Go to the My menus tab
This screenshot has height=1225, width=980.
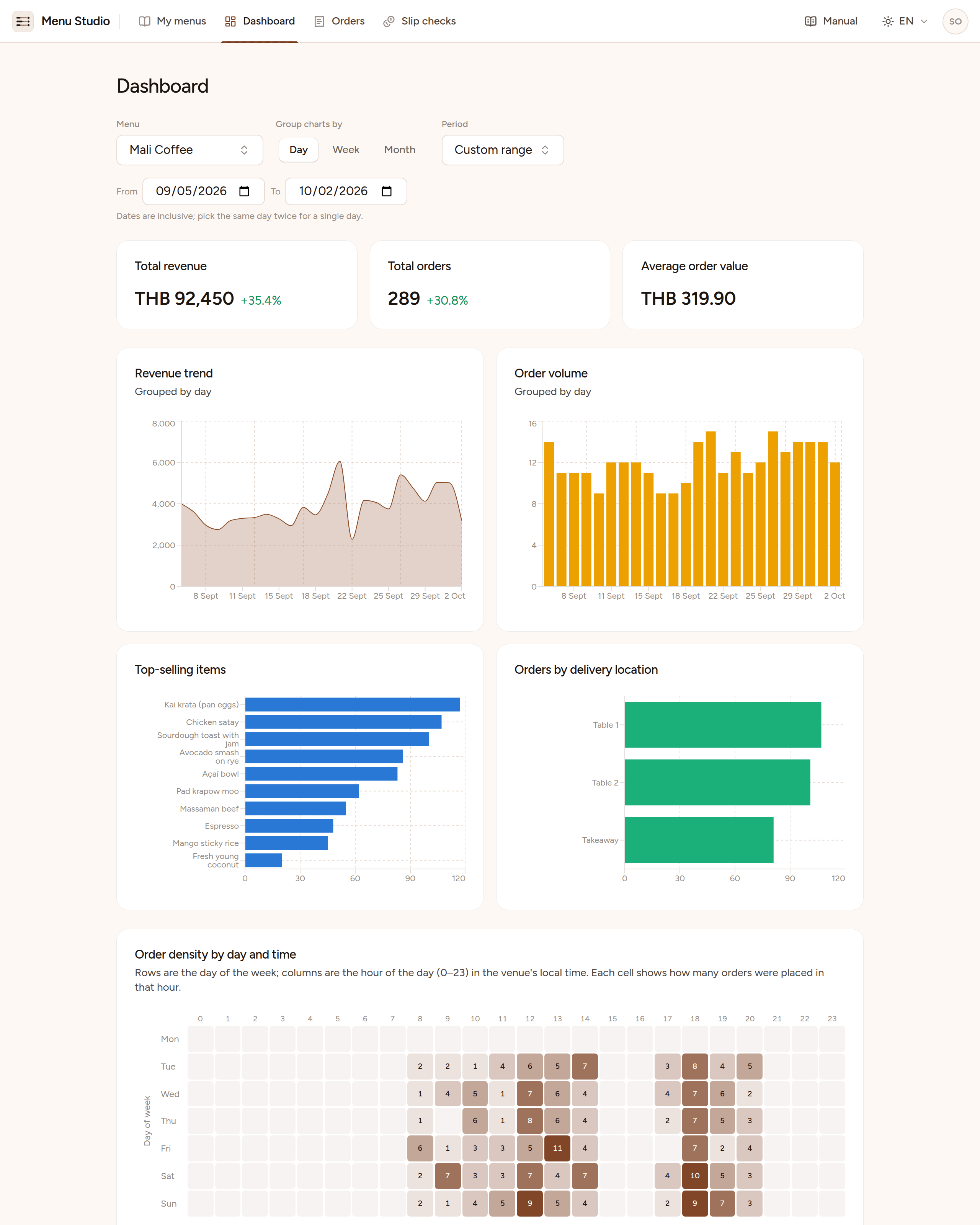(x=173, y=21)
